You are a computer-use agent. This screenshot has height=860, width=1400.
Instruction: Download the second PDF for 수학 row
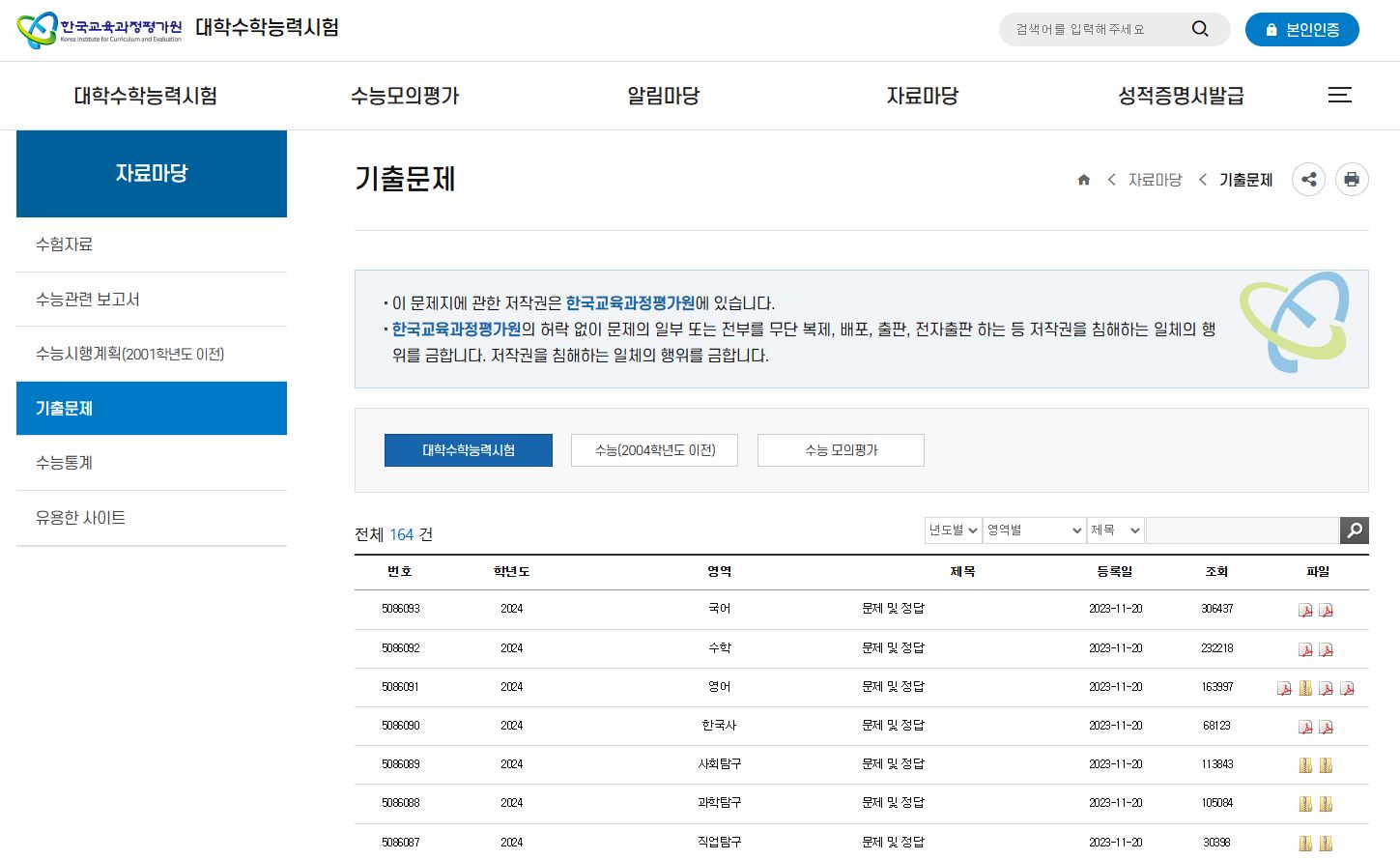click(1328, 648)
